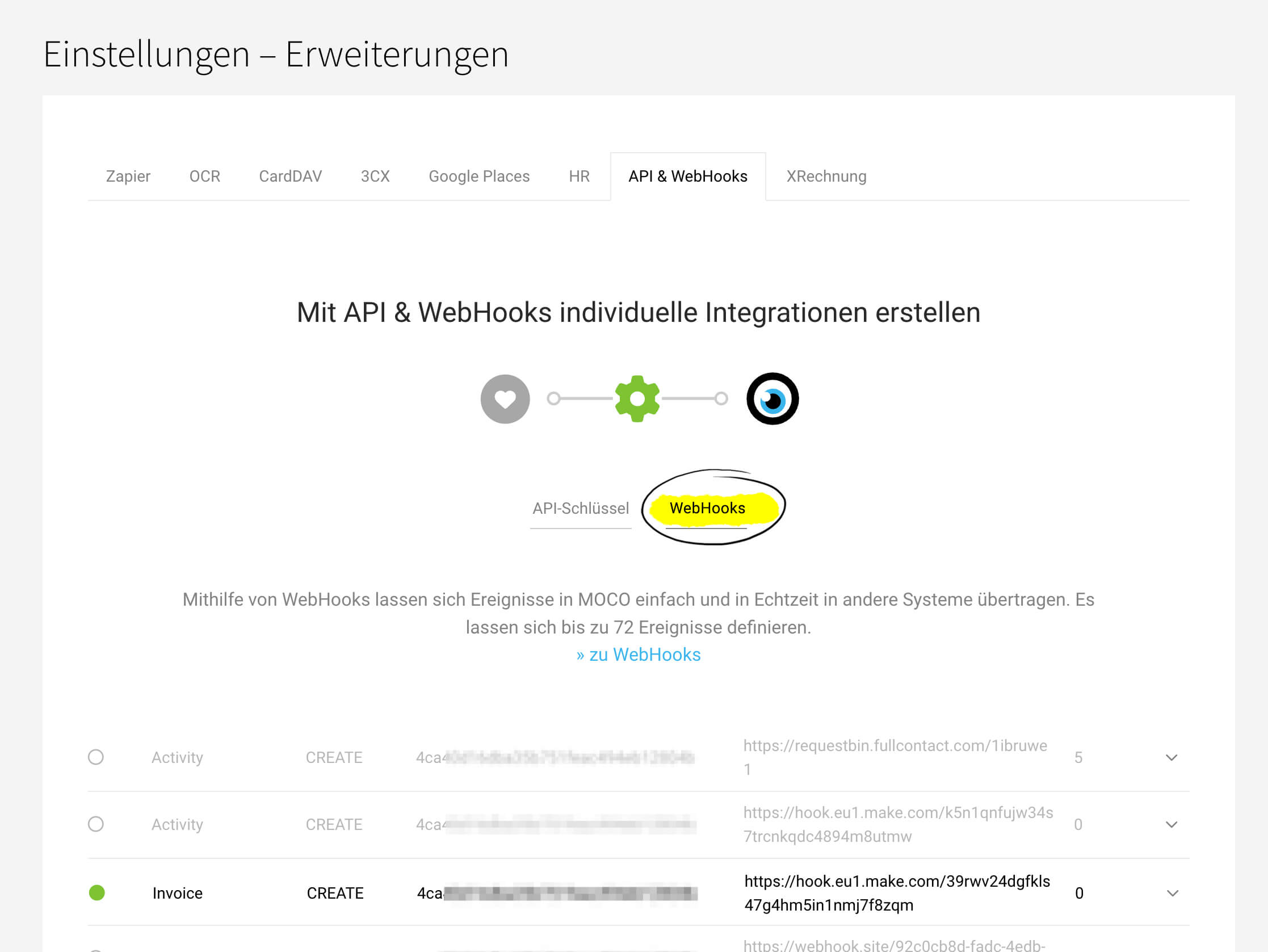Viewport: 1268px width, 952px height.
Task: Expand the requestbin.fullcontact.com webhook row
Action: 1172,758
